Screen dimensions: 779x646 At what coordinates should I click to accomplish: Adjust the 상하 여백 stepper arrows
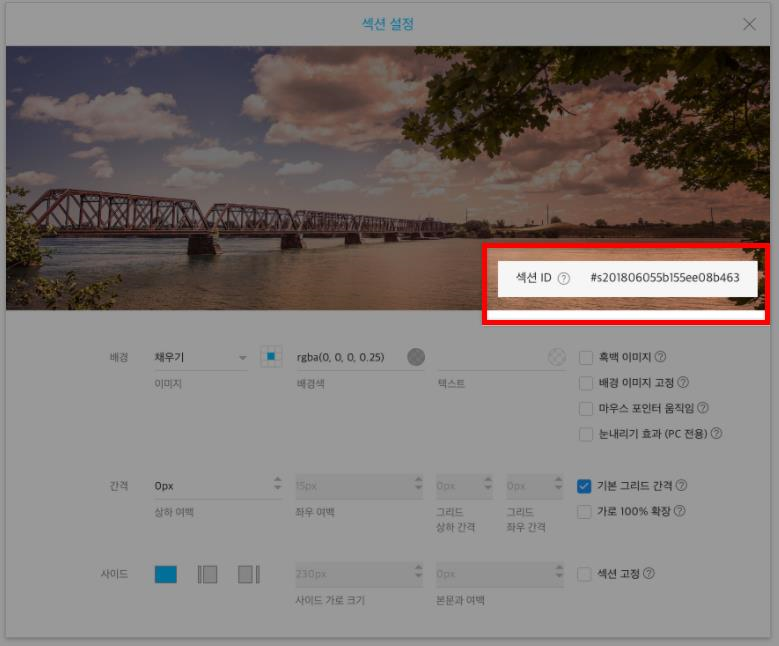click(277, 483)
